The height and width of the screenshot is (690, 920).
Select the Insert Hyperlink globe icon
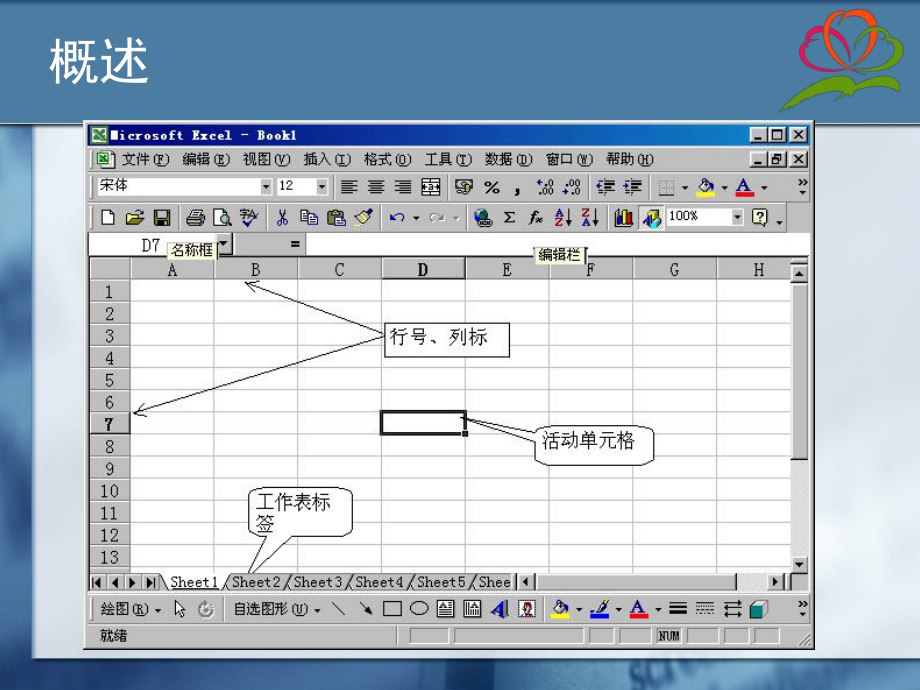482,217
